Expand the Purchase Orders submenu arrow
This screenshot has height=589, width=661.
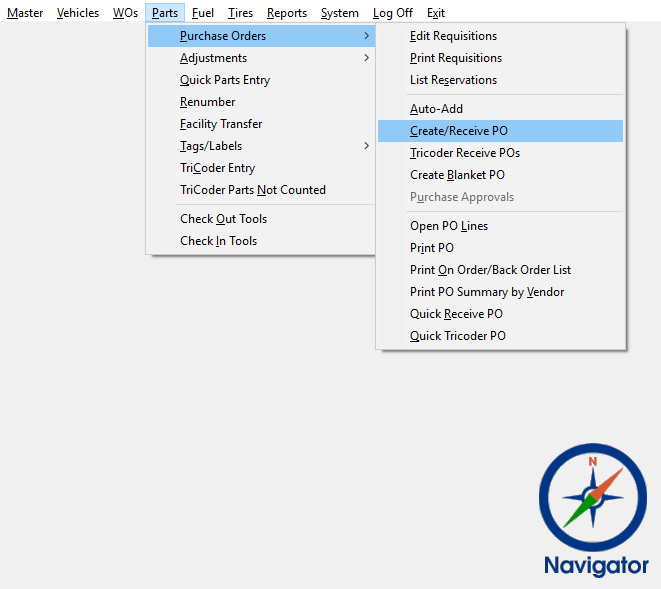(x=366, y=36)
